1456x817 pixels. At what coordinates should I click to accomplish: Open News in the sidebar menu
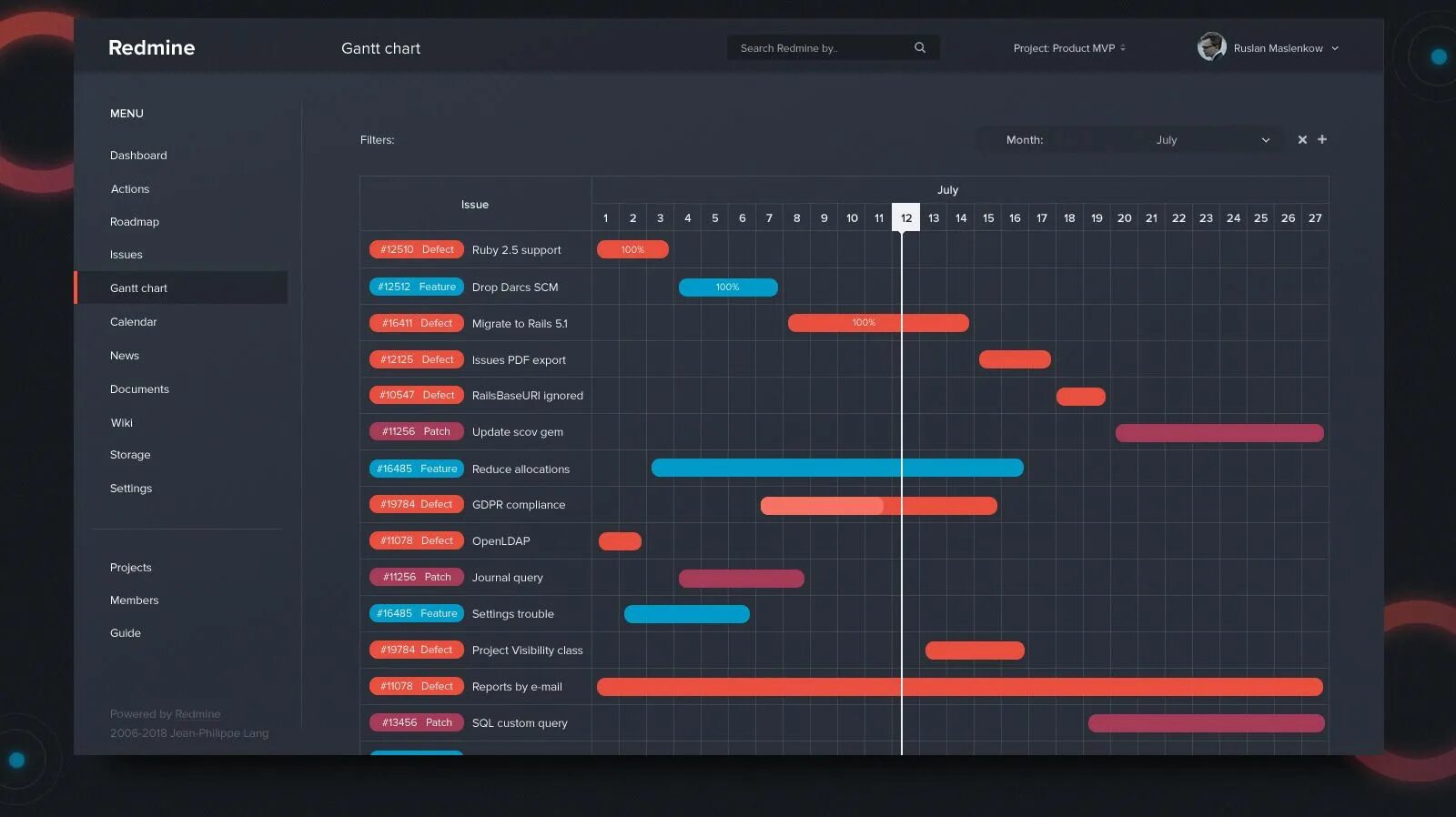(x=125, y=356)
